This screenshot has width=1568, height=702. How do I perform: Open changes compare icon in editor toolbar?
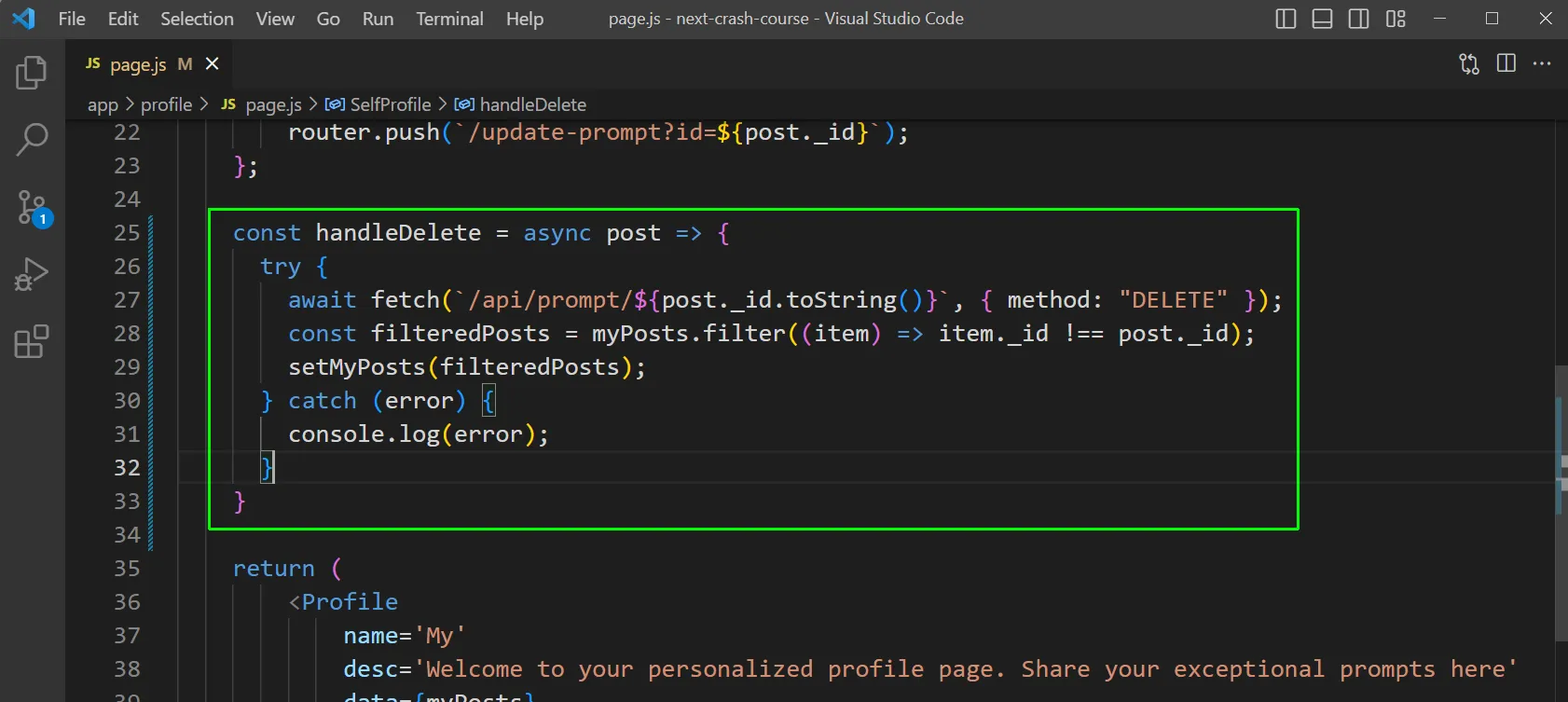coord(1469,63)
